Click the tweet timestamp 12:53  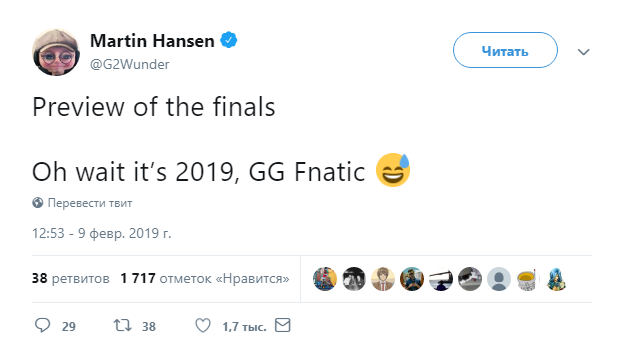tap(101, 233)
